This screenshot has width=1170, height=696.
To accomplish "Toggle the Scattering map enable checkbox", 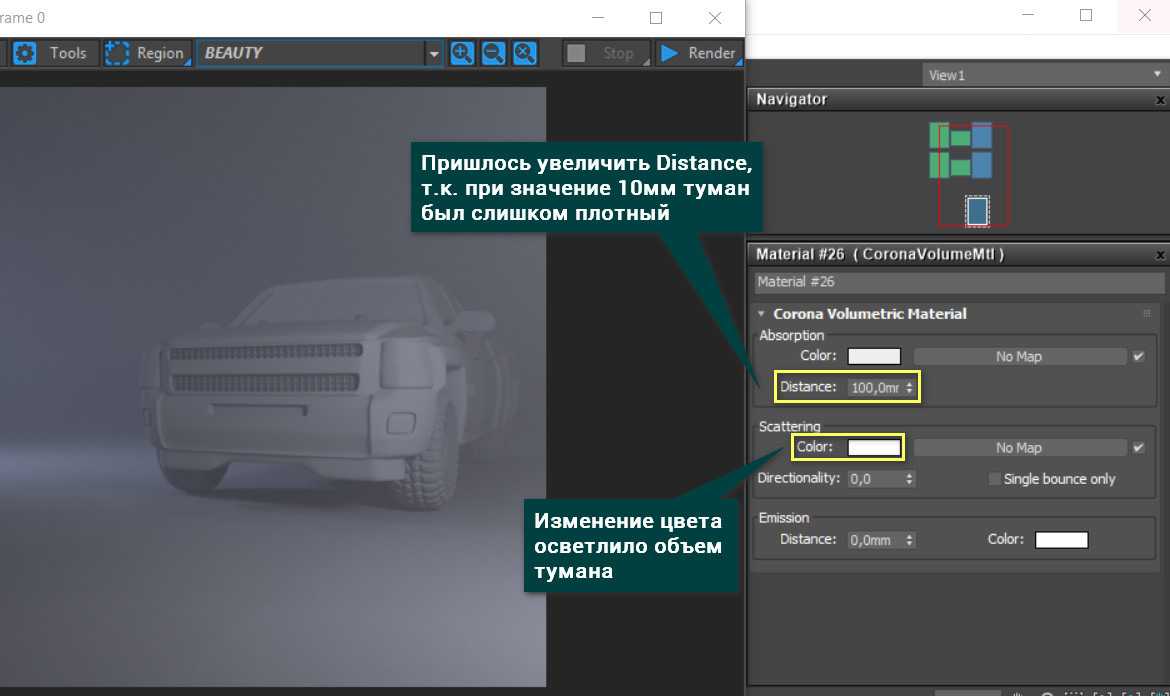I will tap(1138, 448).
